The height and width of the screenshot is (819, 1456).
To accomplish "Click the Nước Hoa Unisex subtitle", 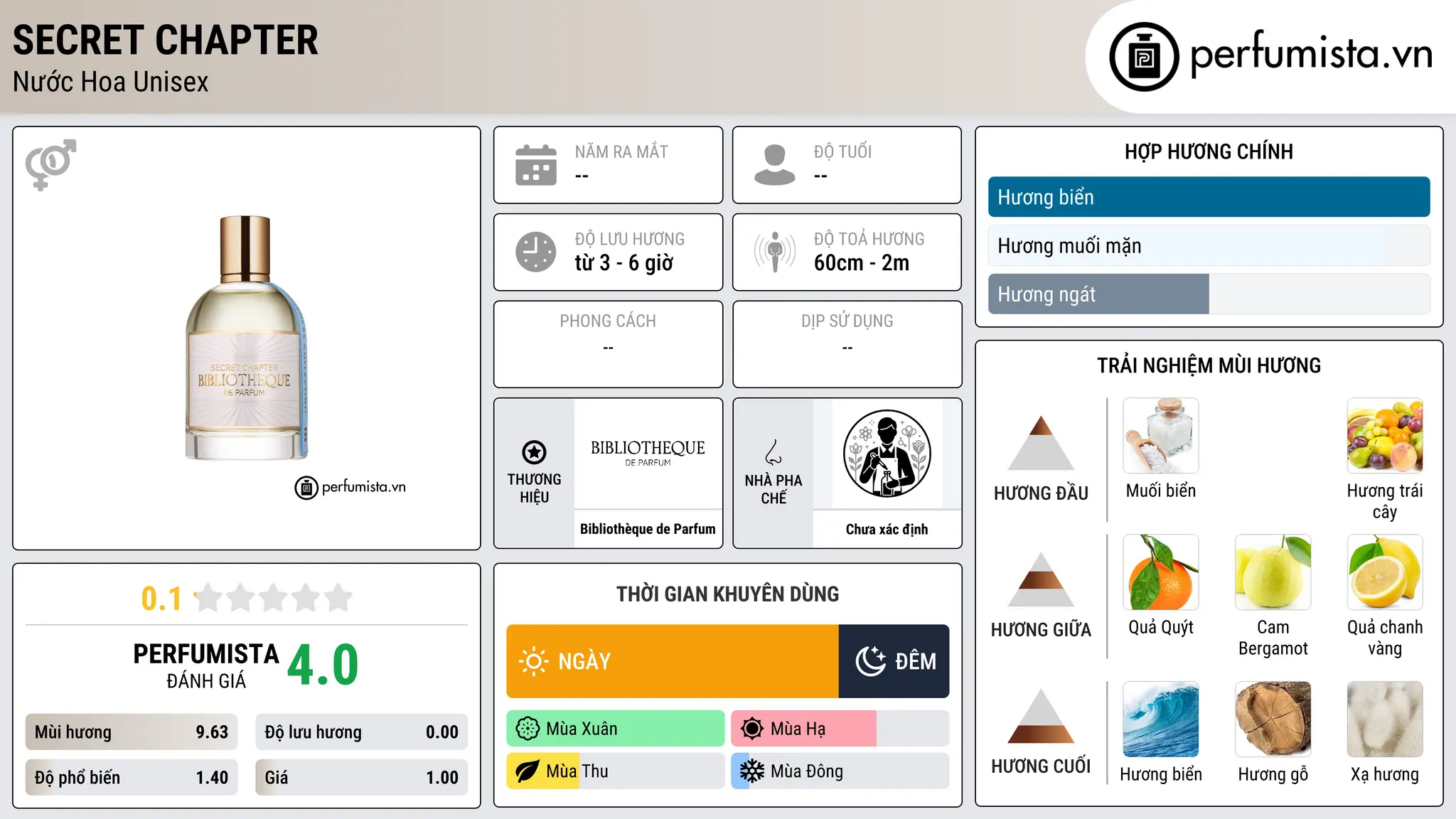I will point(111,82).
